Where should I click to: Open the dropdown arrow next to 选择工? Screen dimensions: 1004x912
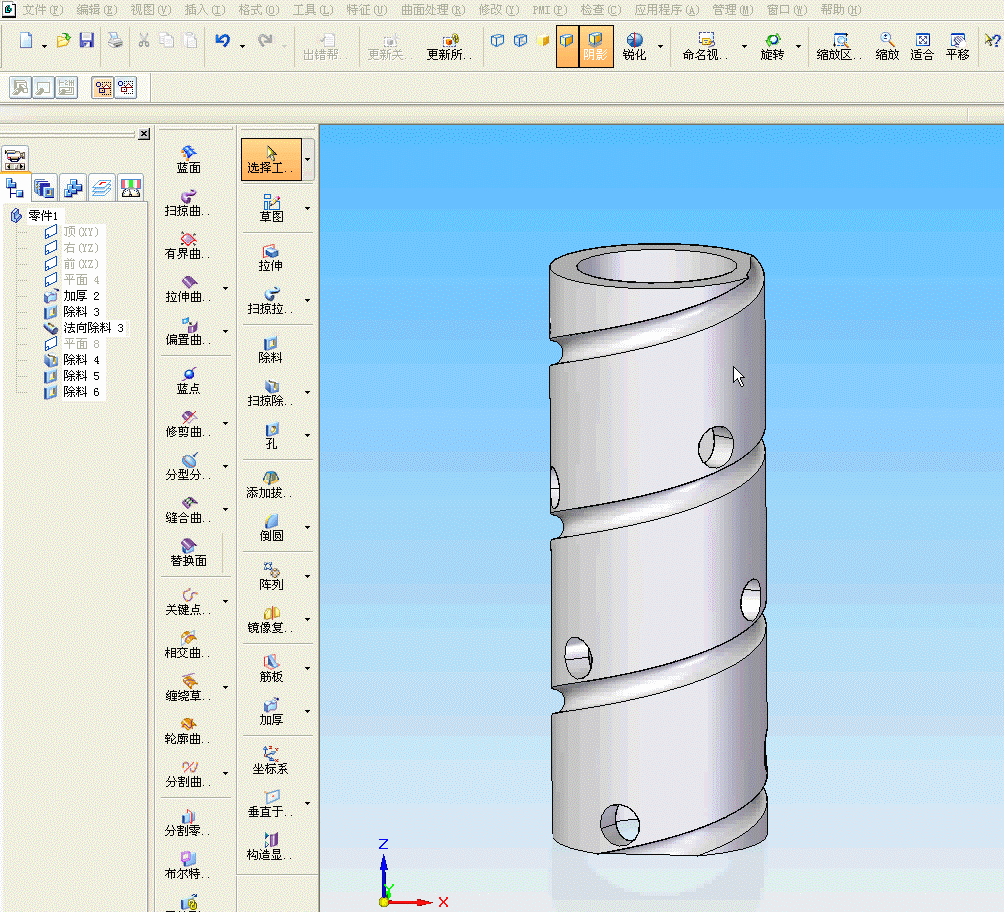[308, 159]
